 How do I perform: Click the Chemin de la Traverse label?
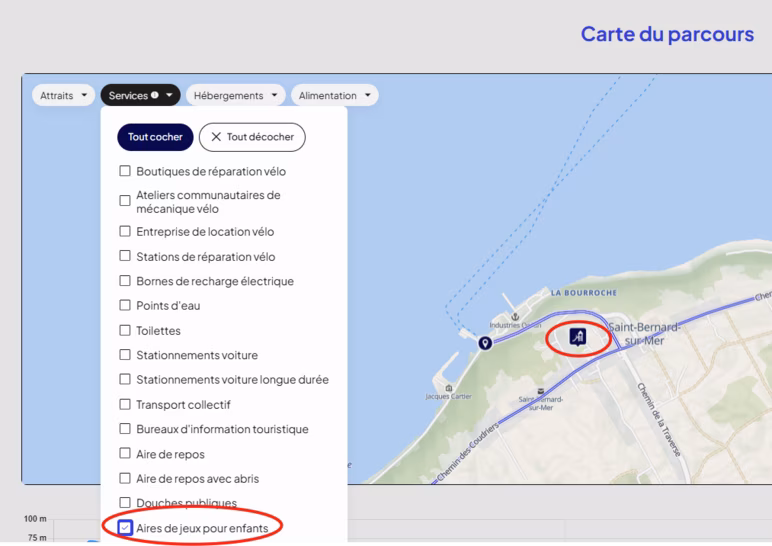(x=659, y=419)
